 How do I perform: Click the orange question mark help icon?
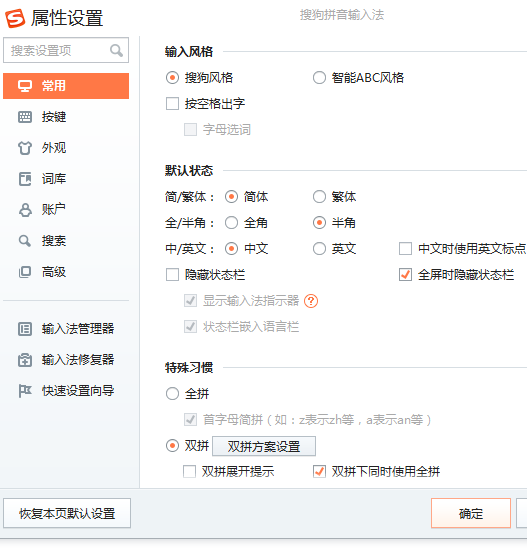[x=311, y=301]
